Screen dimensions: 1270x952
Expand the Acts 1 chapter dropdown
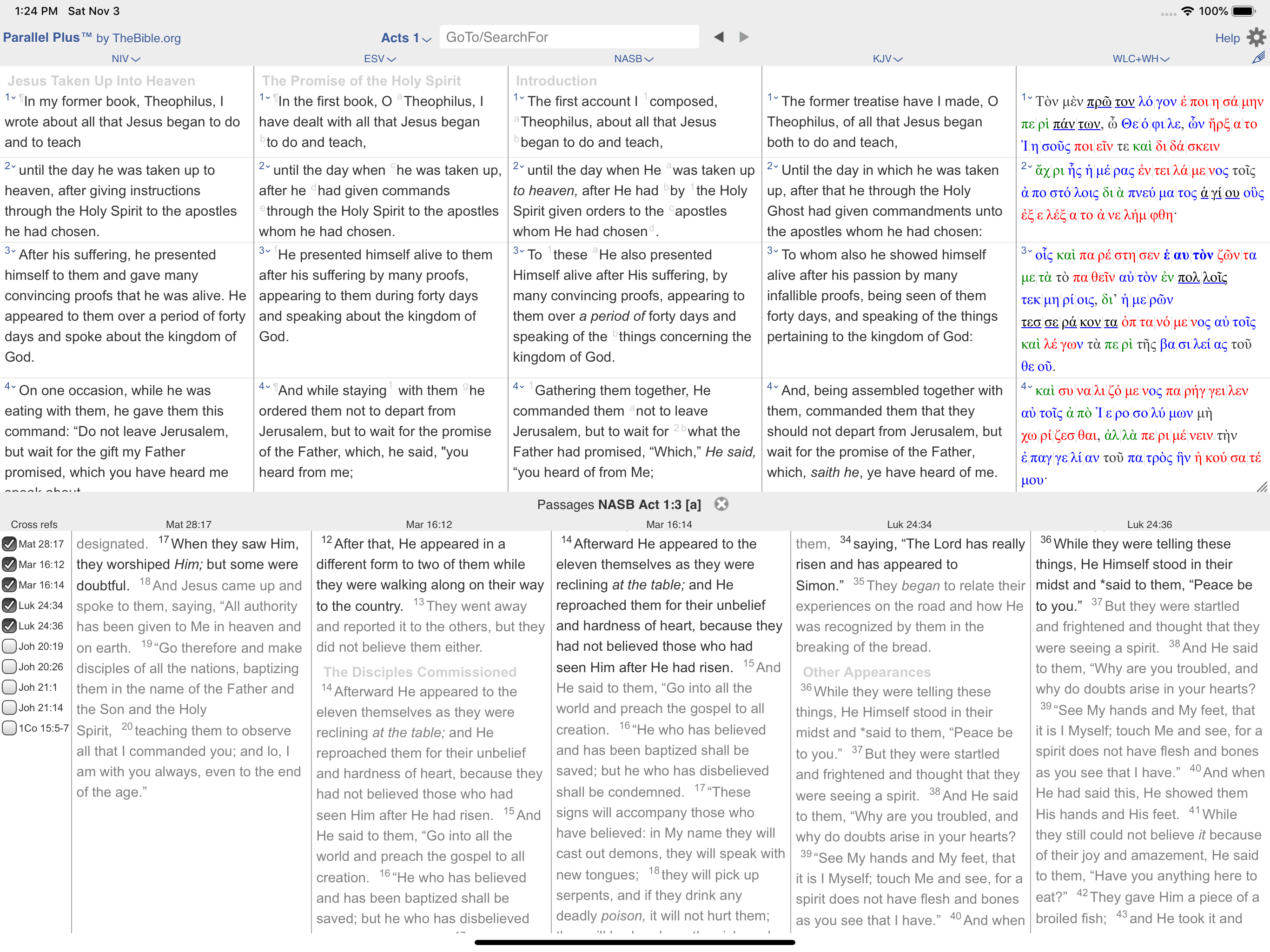click(x=406, y=38)
